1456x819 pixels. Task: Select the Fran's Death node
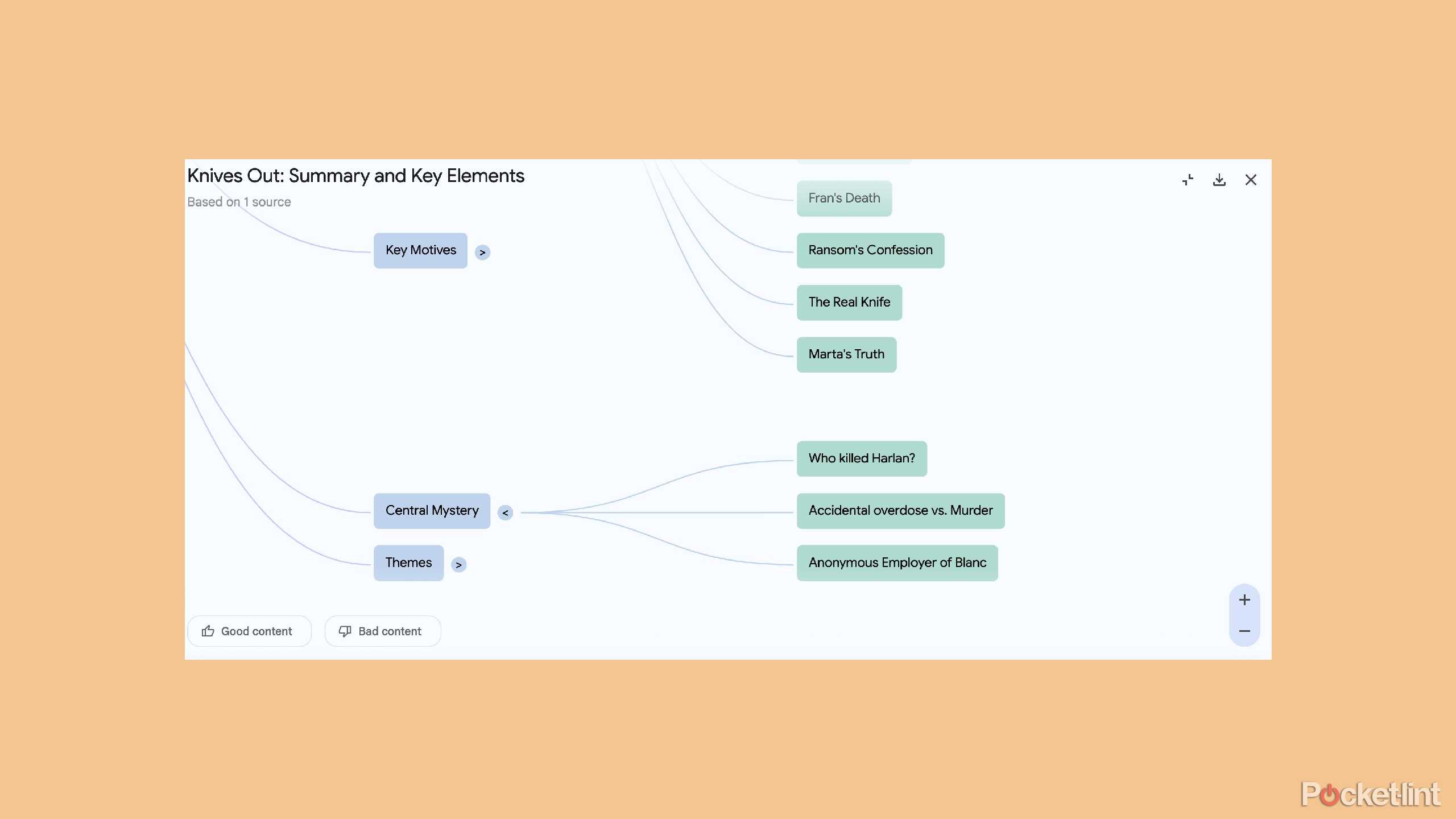point(844,198)
